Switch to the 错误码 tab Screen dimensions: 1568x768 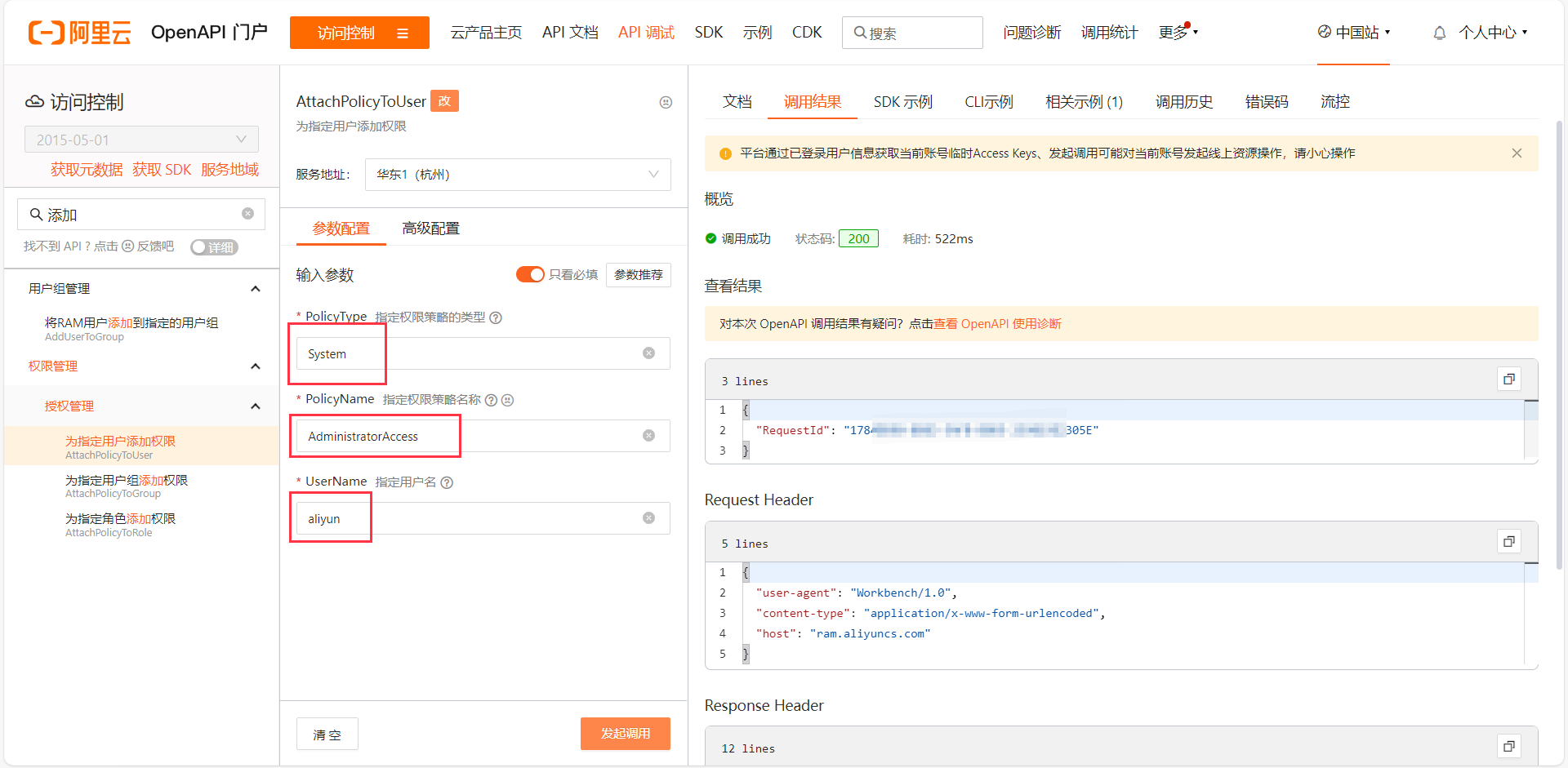(1267, 102)
